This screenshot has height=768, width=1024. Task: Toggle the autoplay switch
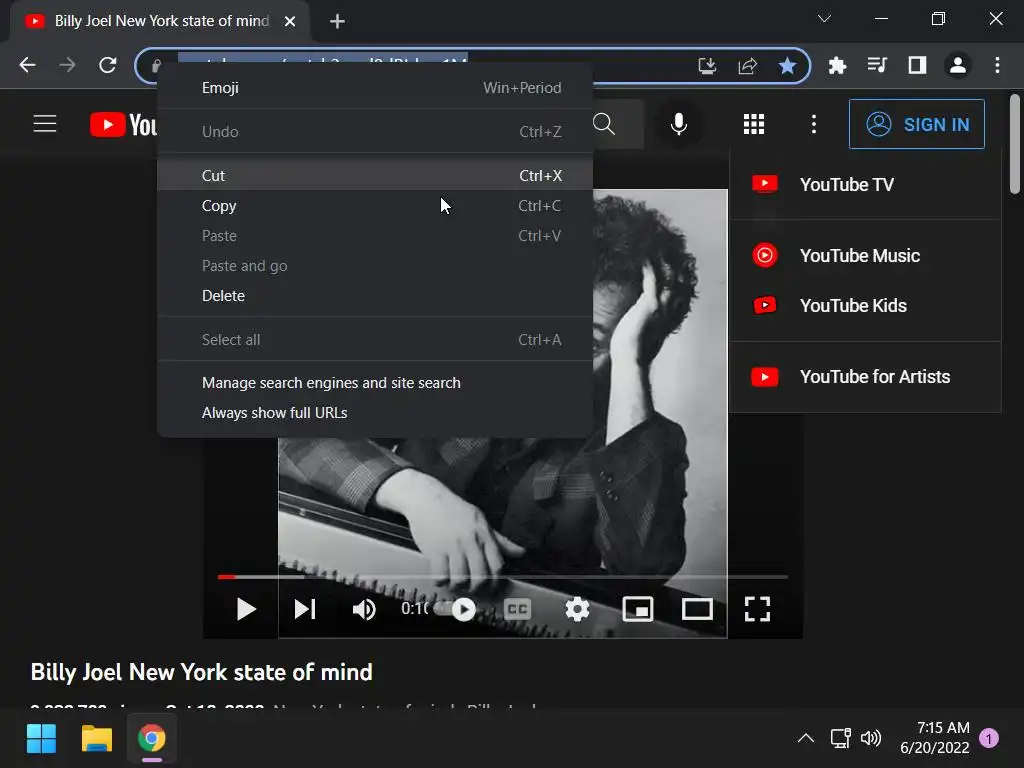(457, 609)
